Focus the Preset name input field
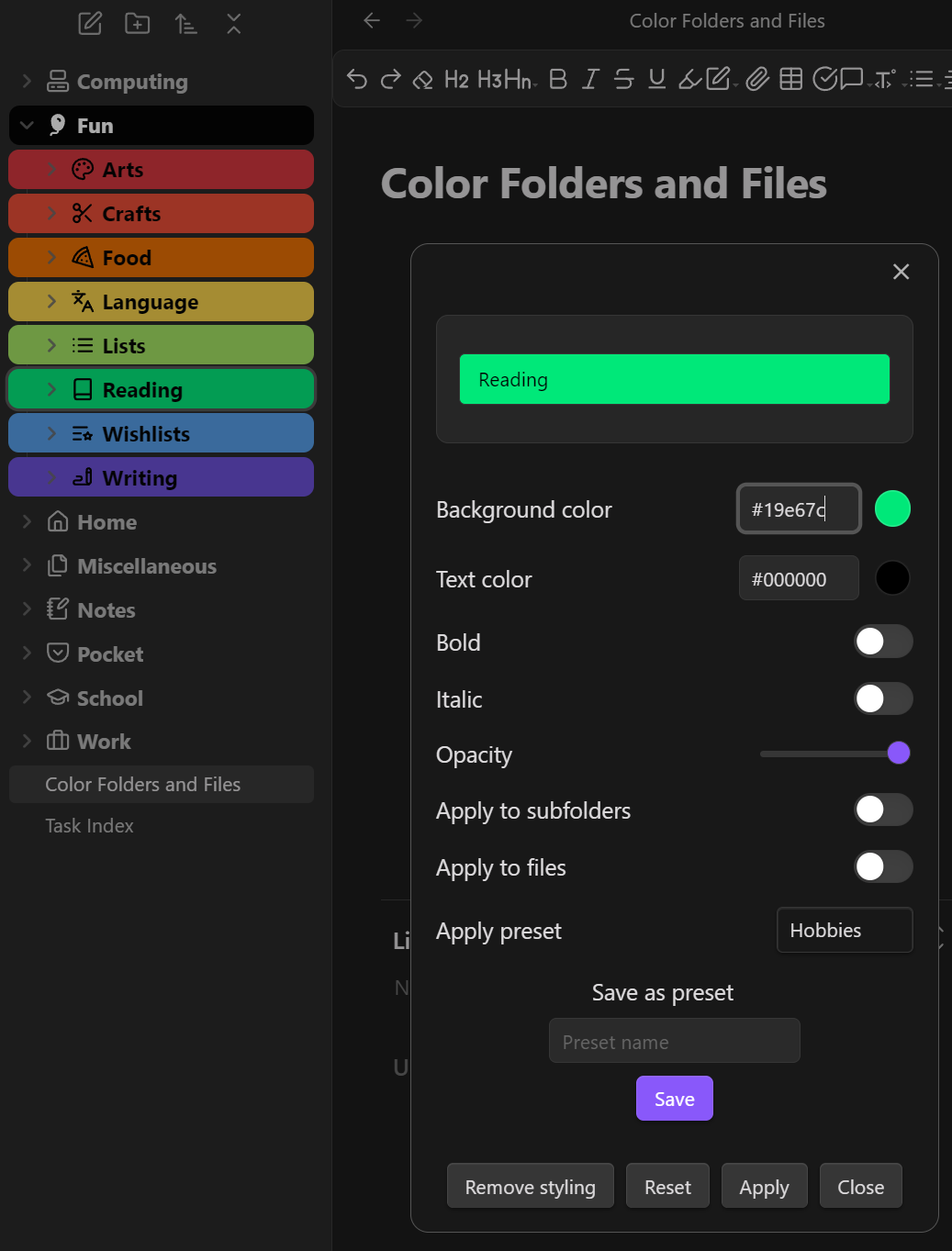952x1251 pixels. click(x=675, y=1041)
